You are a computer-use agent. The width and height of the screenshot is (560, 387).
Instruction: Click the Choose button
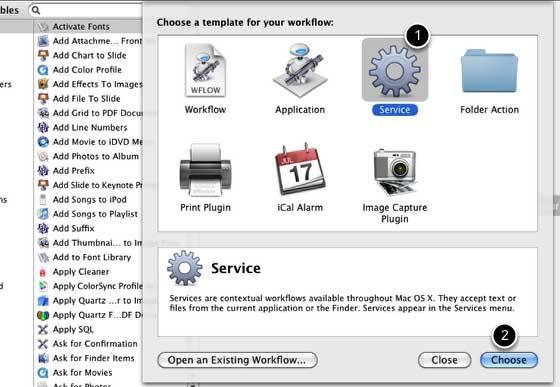509,360
